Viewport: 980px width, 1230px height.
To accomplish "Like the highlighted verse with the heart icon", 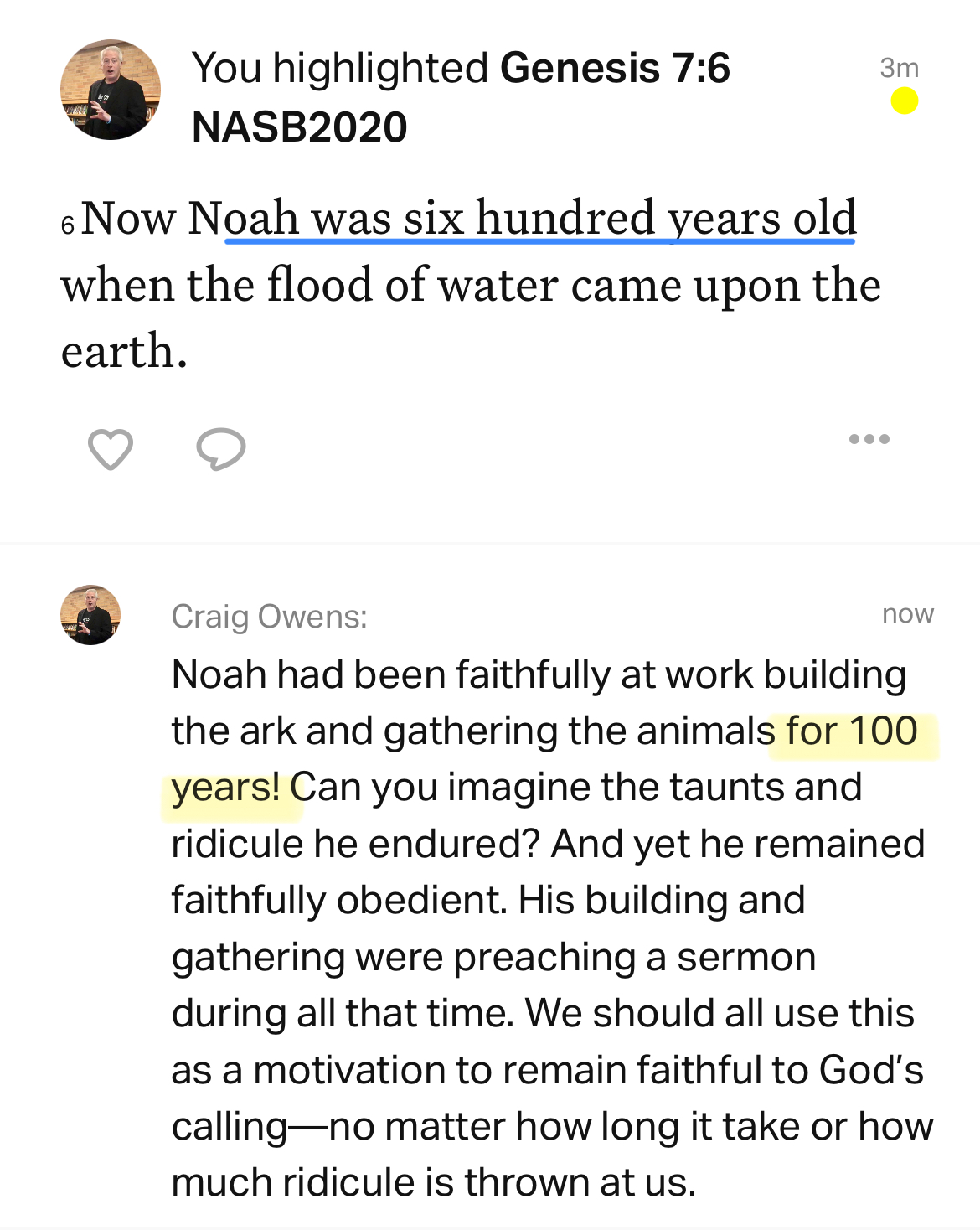I will pyautogui.click(x=111, y=449).
